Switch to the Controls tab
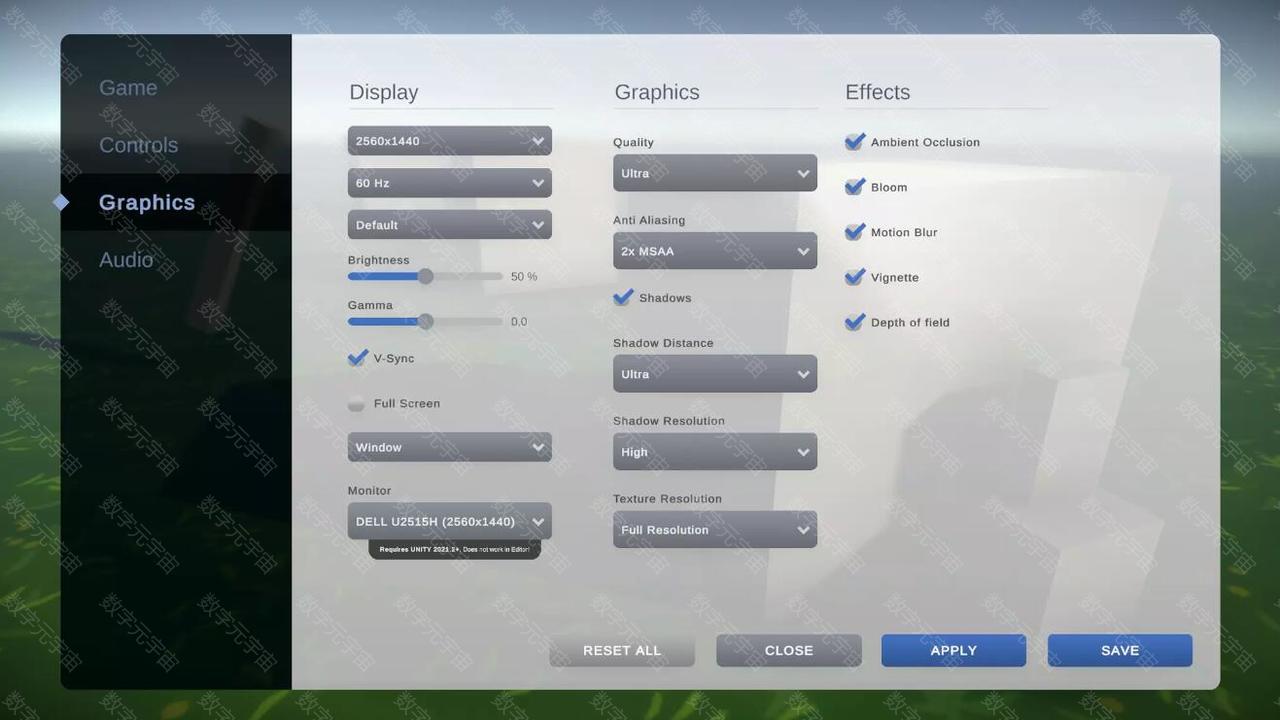 click(139, 145)
